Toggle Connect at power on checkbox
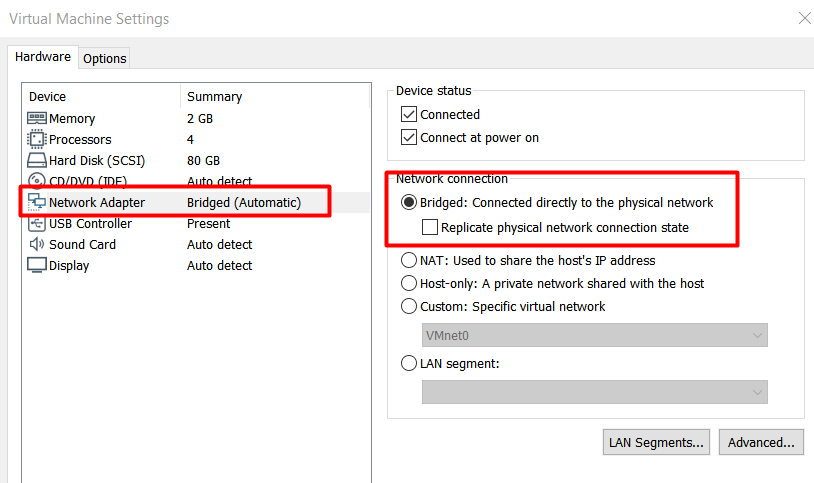 (409, 138)
